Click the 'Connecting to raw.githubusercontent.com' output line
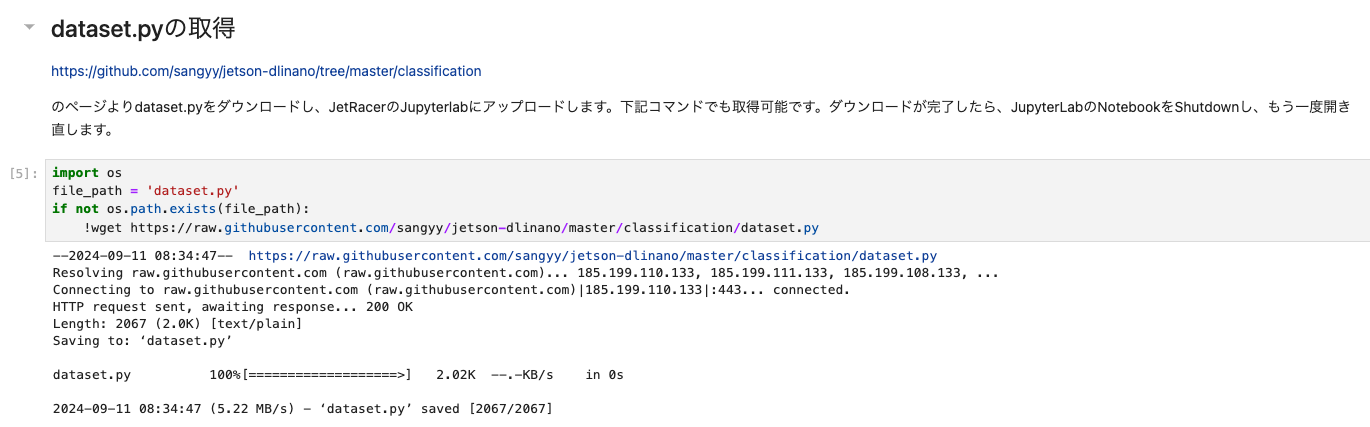The height and width of the screenshot is (427, 1370). 451,290
